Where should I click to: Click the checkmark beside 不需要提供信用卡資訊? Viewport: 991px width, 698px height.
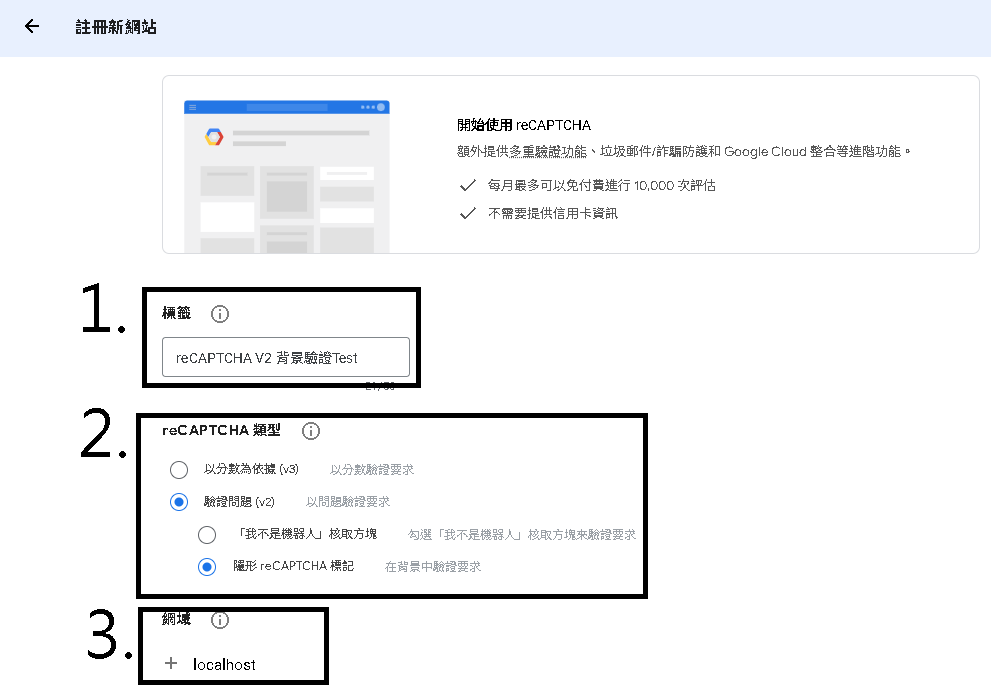(467, 213)
